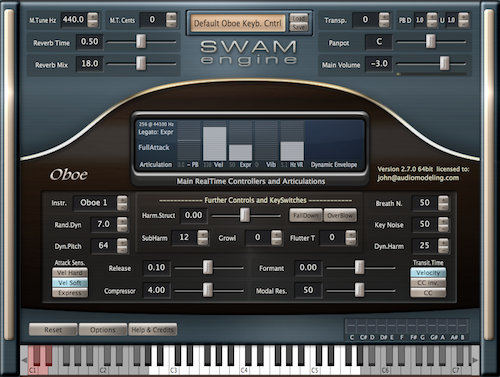
Task: Click the Harm.Struct 0.00 value field
Action: 193,215
